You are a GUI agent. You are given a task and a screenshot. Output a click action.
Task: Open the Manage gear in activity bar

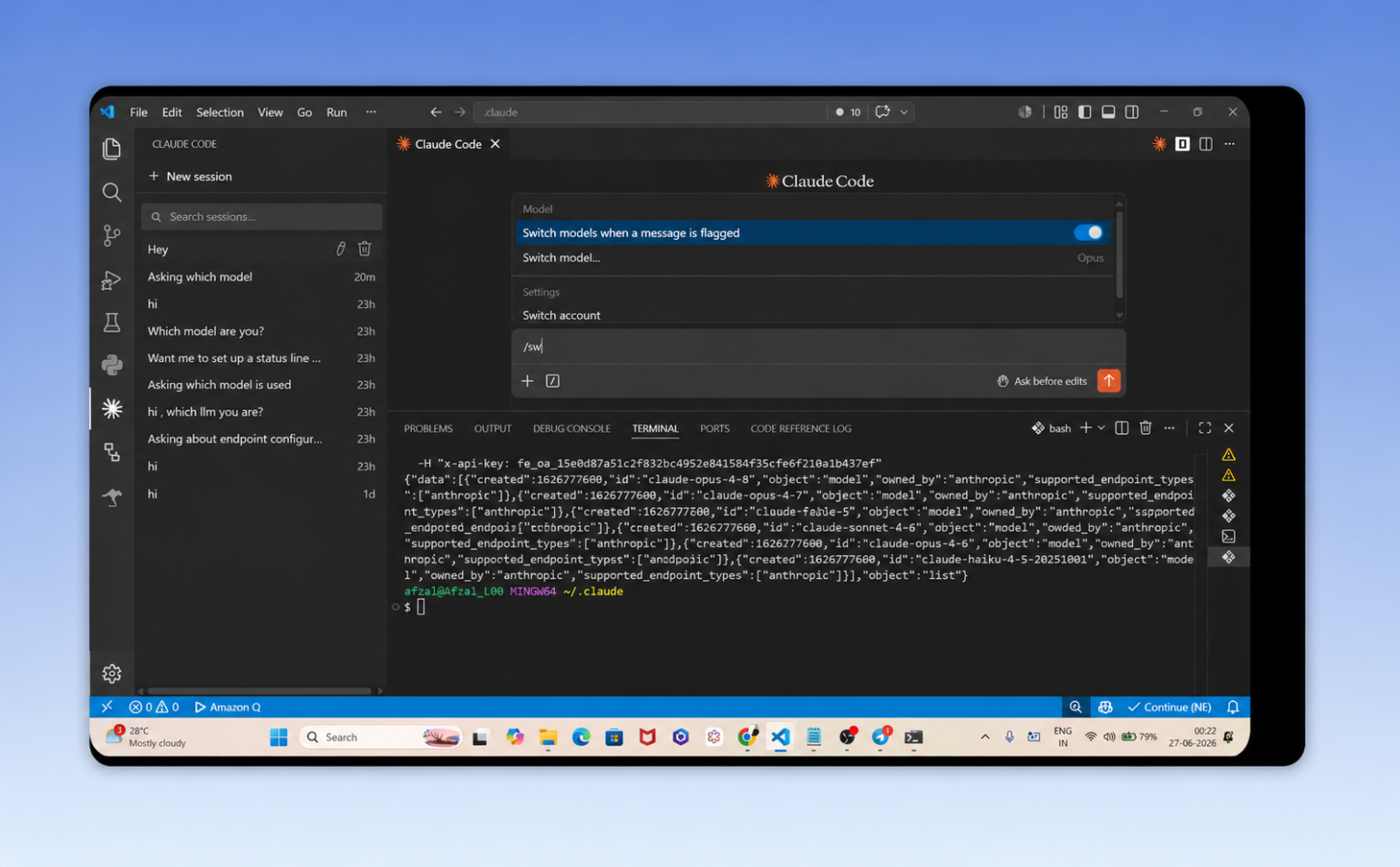111,673
